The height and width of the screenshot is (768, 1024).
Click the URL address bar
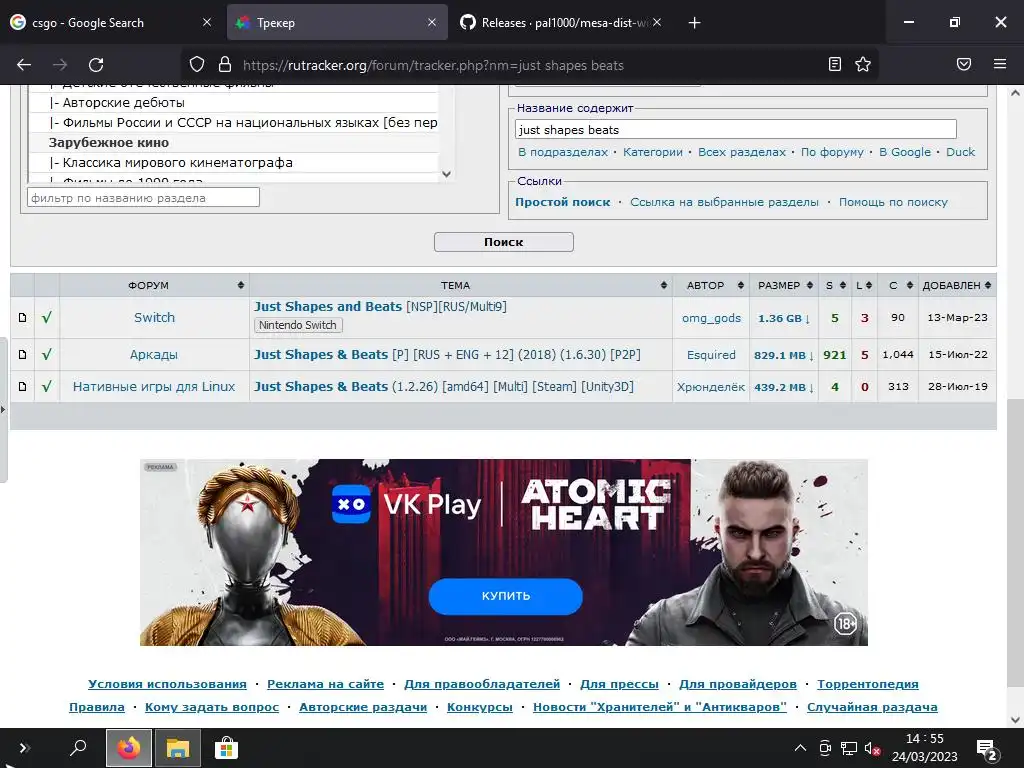tap(529, 65)
